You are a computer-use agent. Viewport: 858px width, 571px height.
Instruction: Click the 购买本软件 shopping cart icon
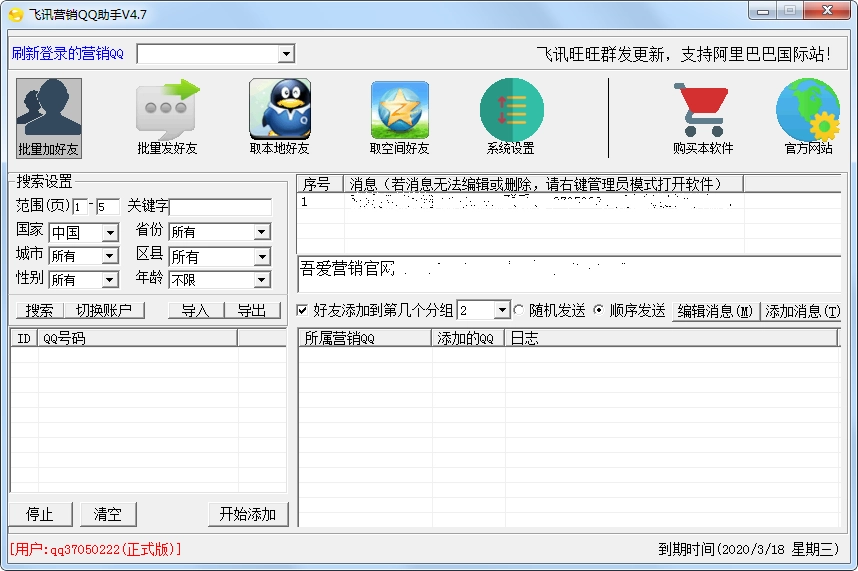pyautogui.click(x=703, y=118)
